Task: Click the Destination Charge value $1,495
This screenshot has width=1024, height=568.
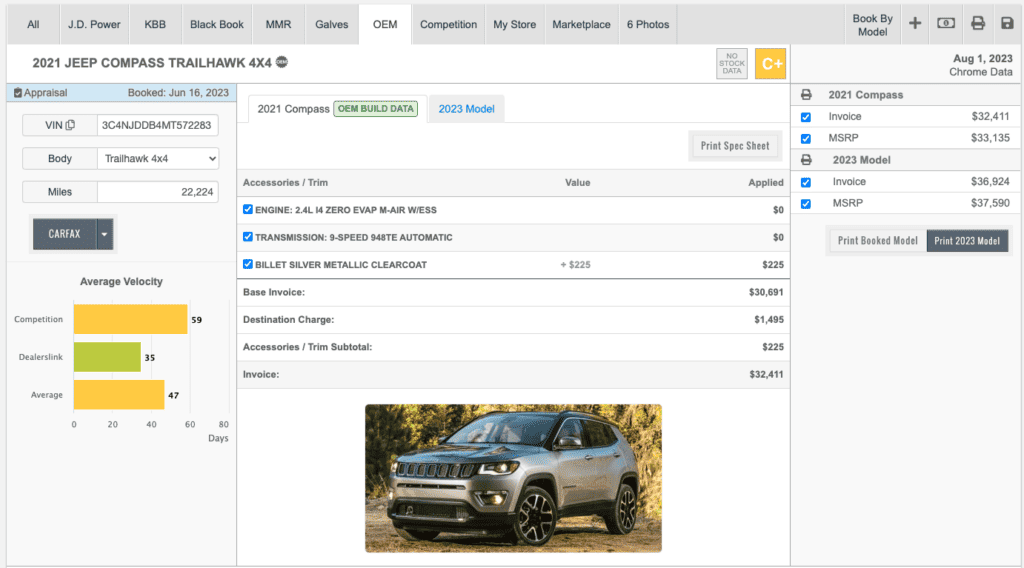Action: click(x=769, y=319)
